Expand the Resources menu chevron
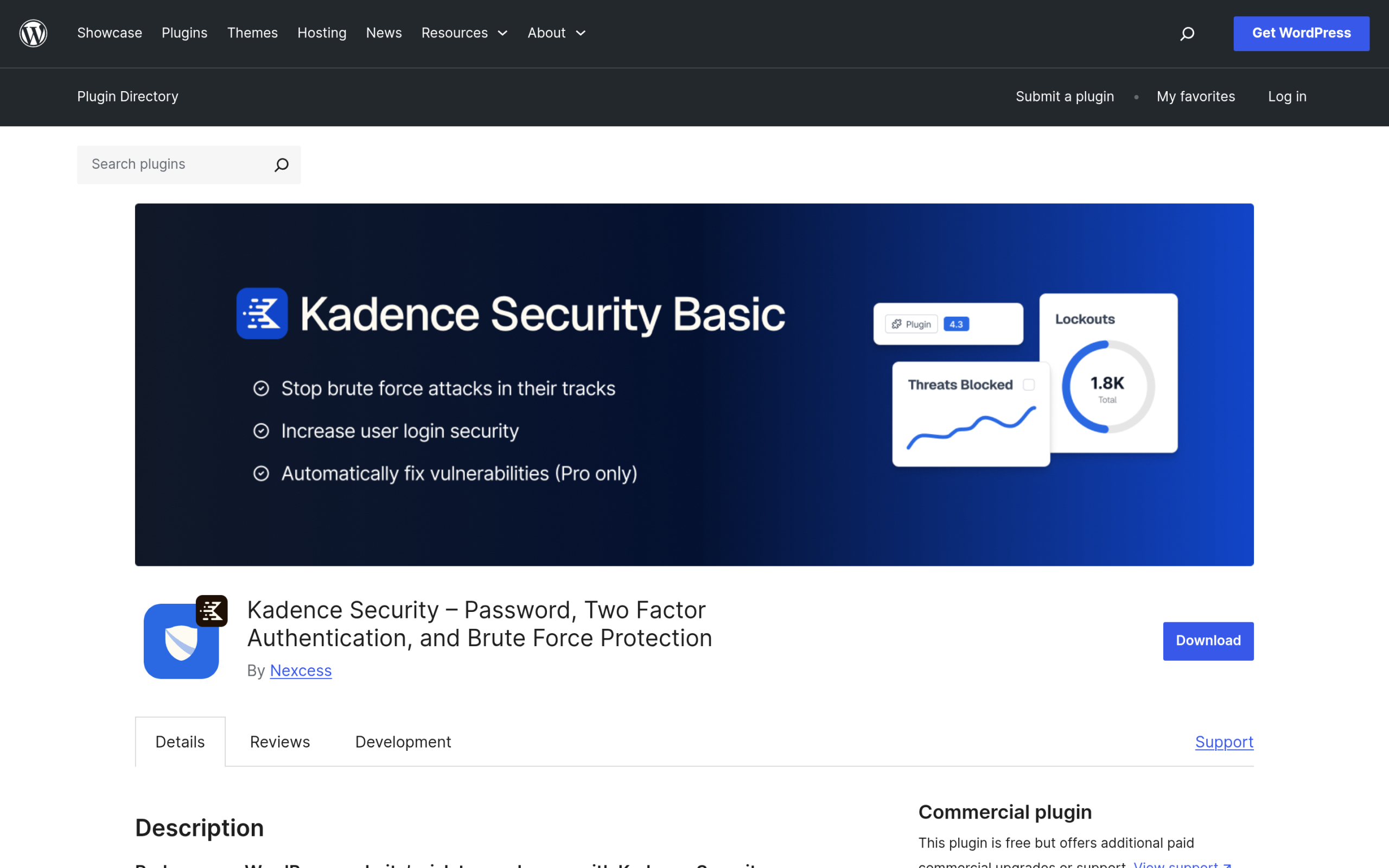 503,33
